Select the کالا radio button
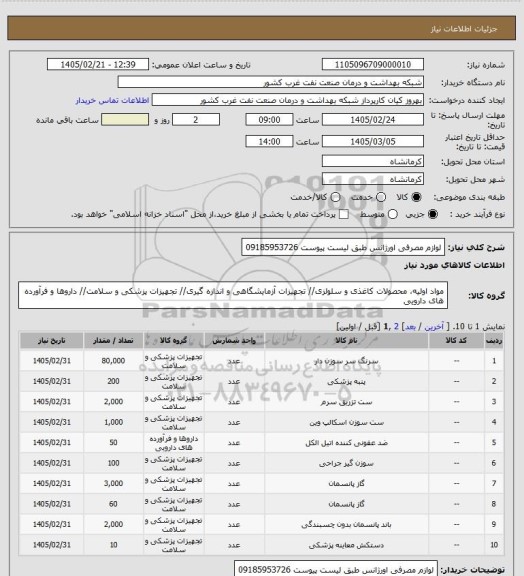The width and height of the screenshot is (524, 576). 416,197
